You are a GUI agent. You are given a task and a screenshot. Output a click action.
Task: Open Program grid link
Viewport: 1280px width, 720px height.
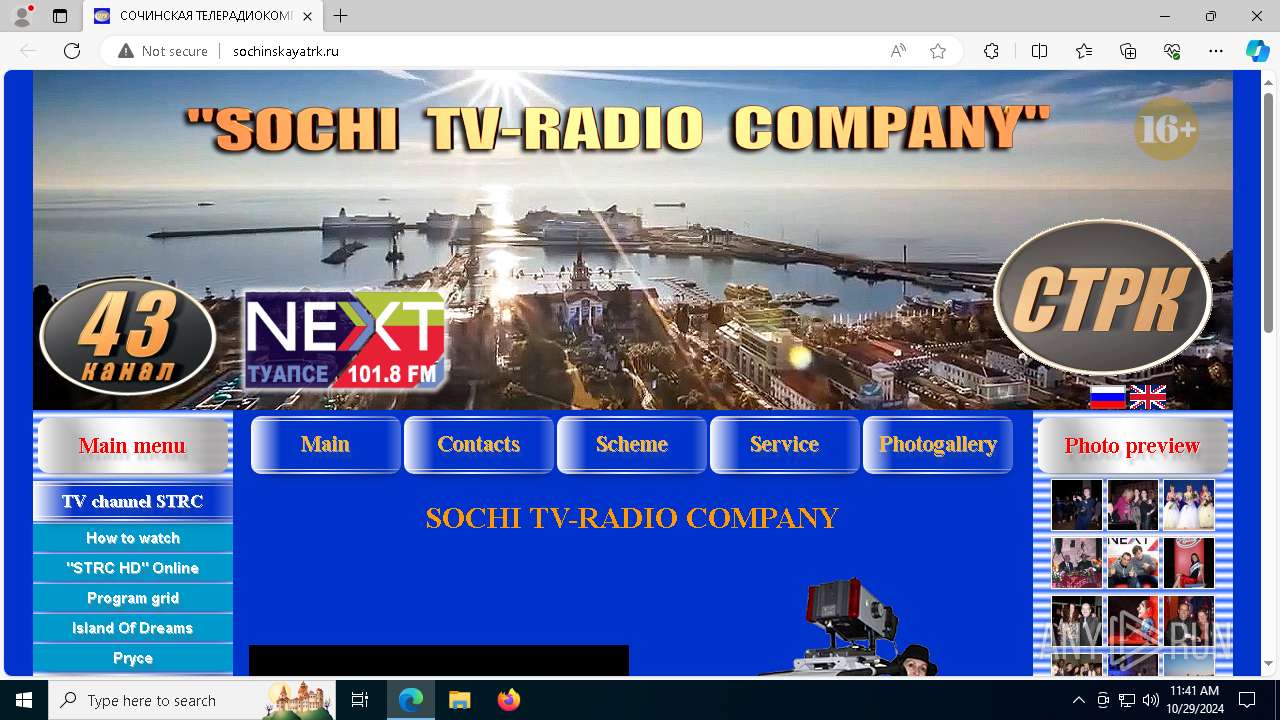point(133,598)
